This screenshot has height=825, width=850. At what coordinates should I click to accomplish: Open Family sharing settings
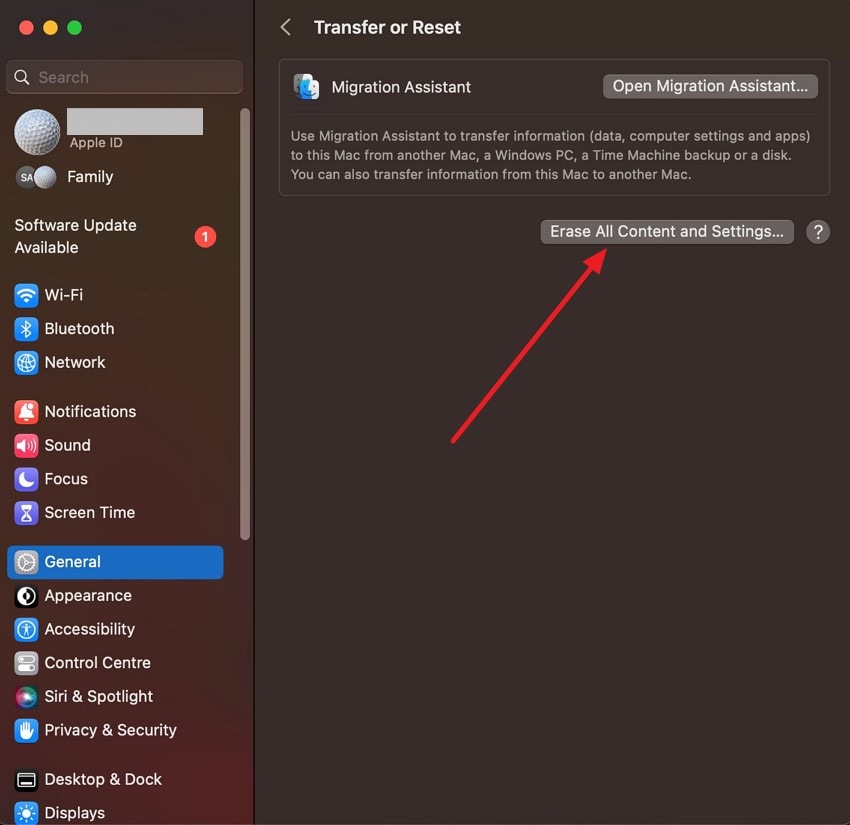click(x=115, y=177)
